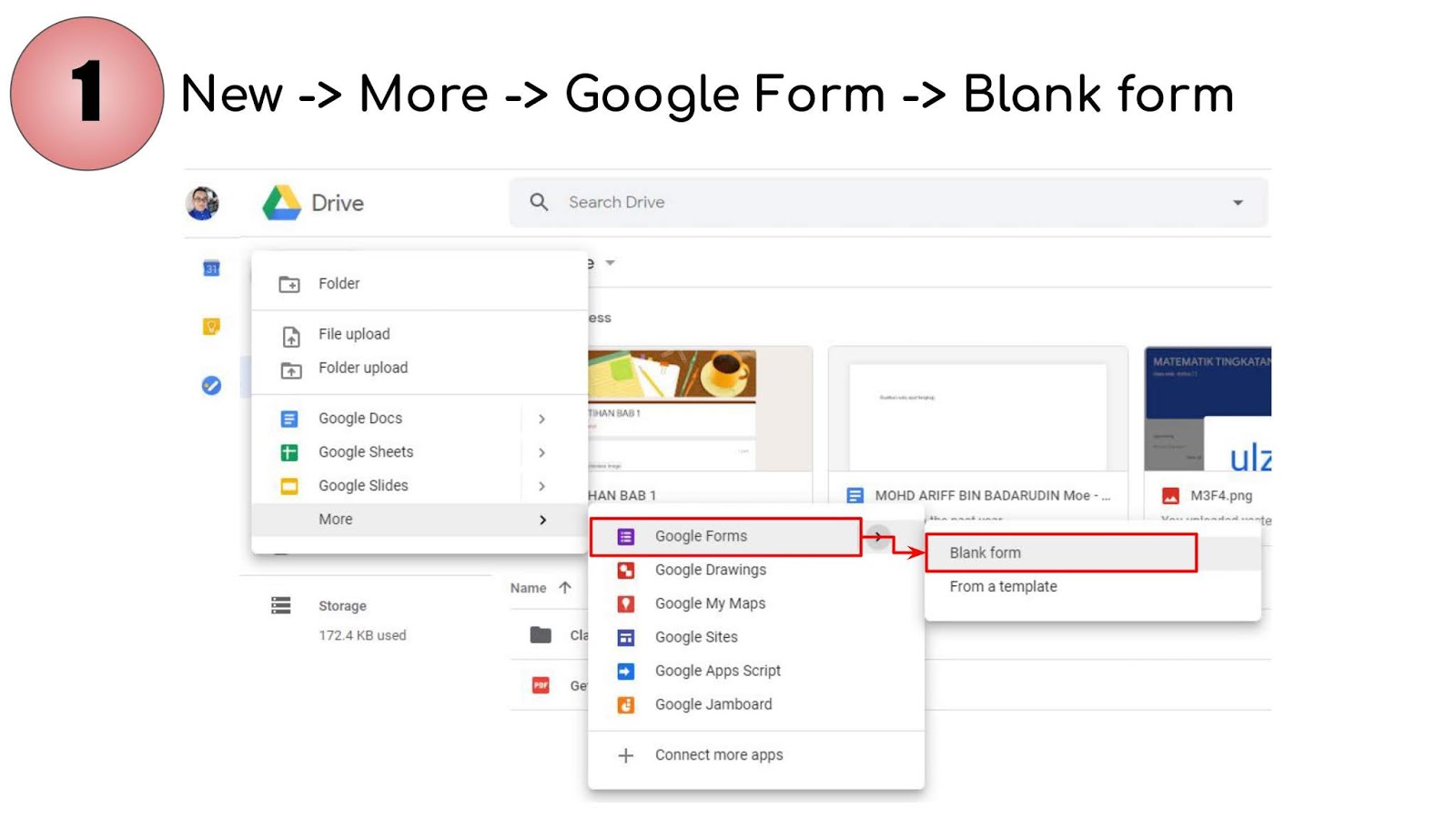Expand the More submenu arrow
The image size is (1456, 819).
[x=542, y=520]
